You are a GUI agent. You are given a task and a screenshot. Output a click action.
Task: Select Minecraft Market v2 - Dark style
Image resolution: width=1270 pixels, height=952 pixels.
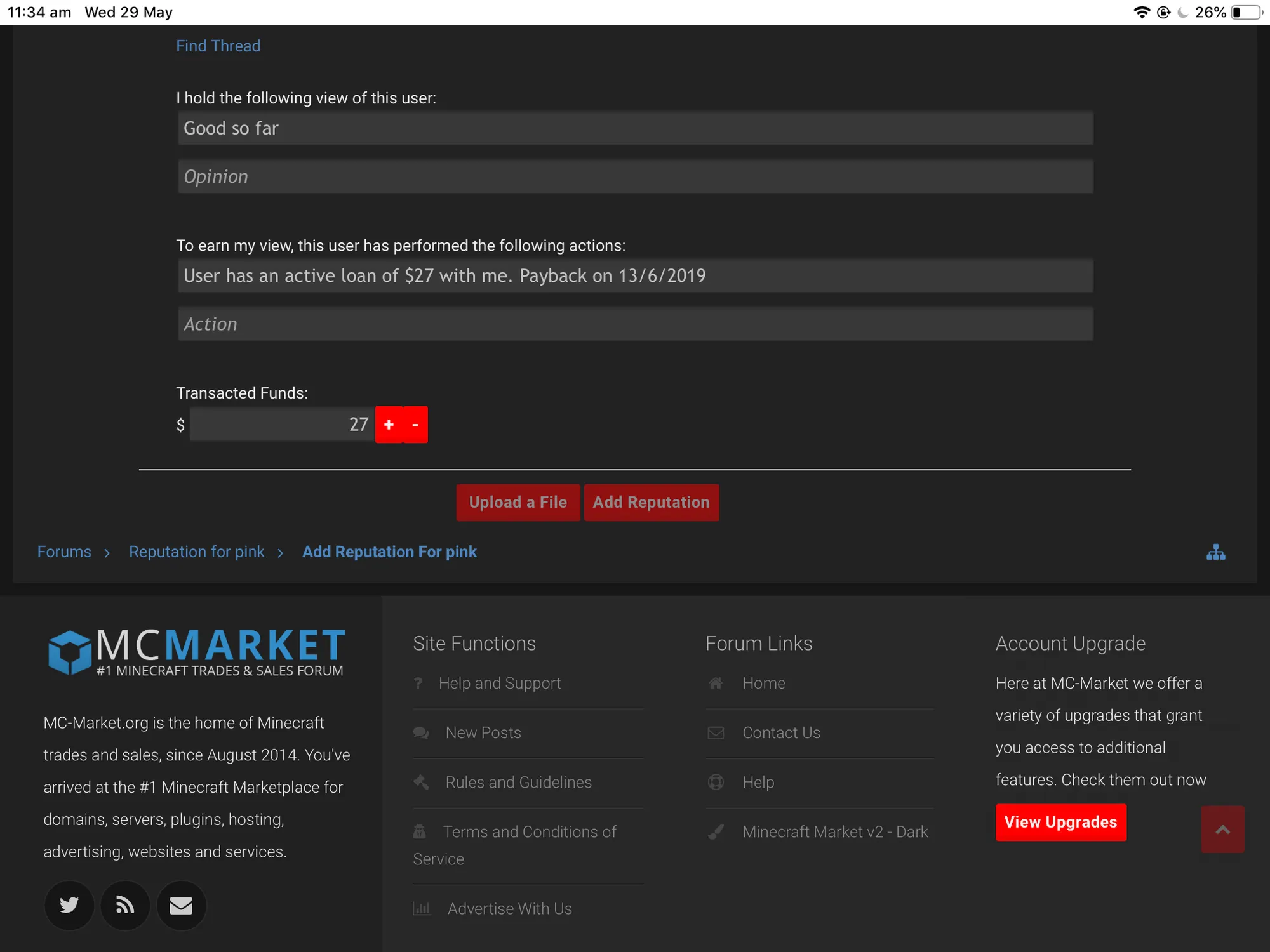pyautogui.click(x=835, y=831)
